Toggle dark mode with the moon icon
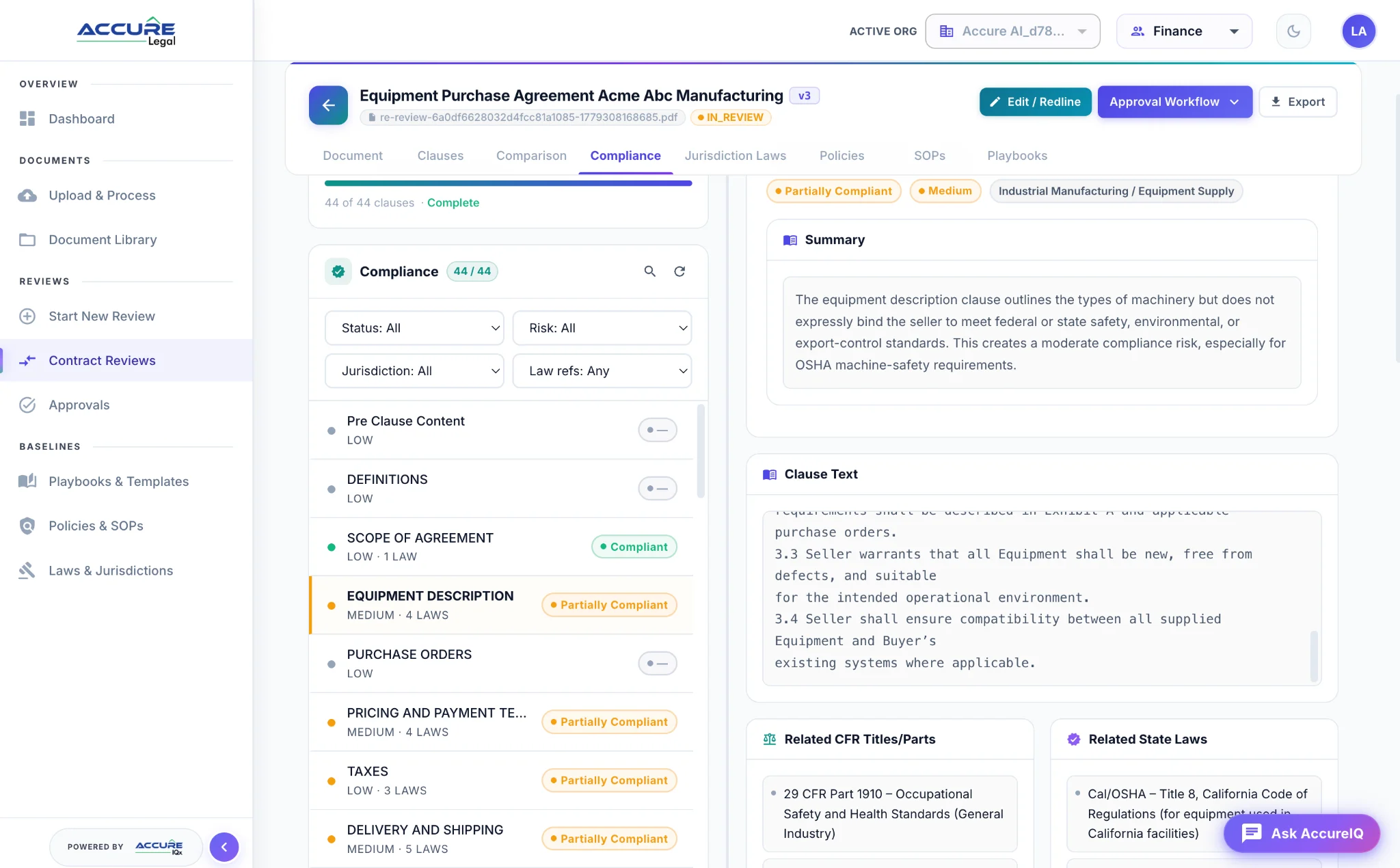This screenshot has height=868, width=1400. click(x=1293, y=31)
